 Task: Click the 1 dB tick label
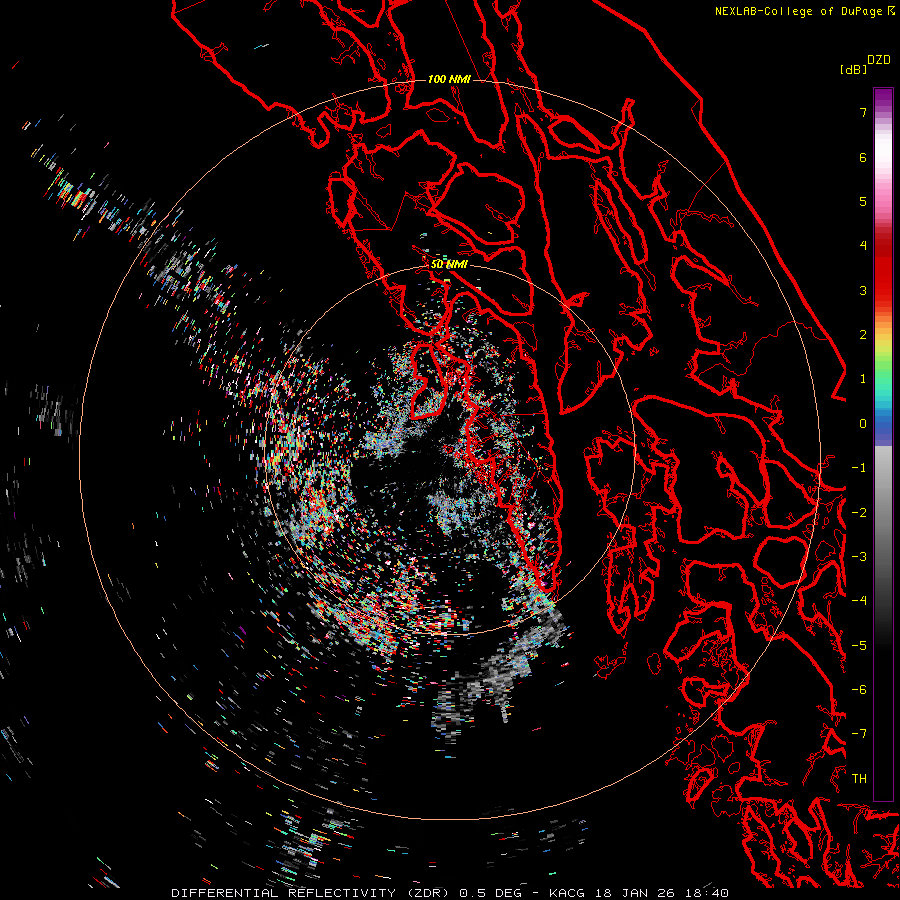click(x=863, y=379)
